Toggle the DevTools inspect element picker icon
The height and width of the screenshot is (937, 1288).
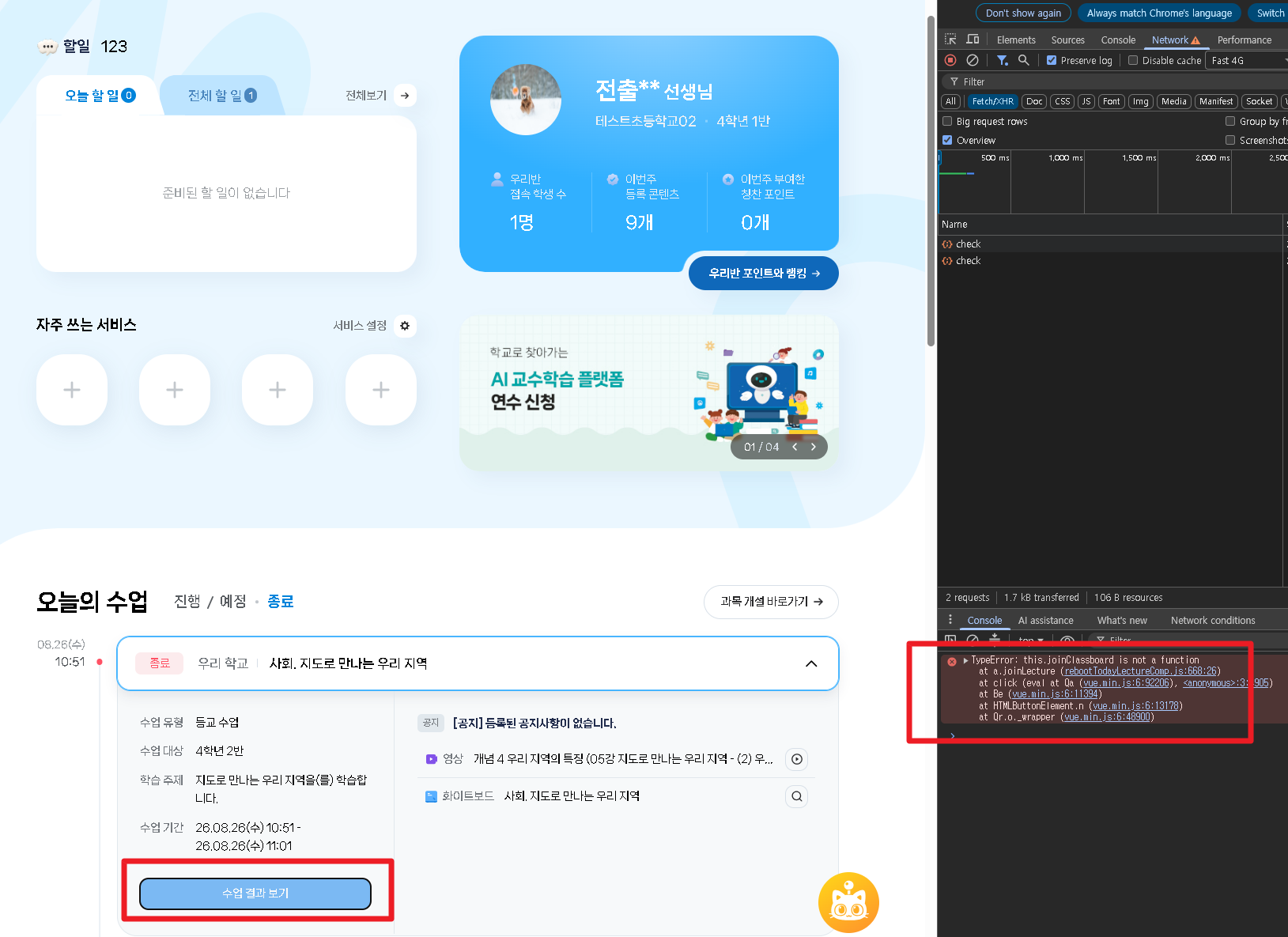coord(950,40)
